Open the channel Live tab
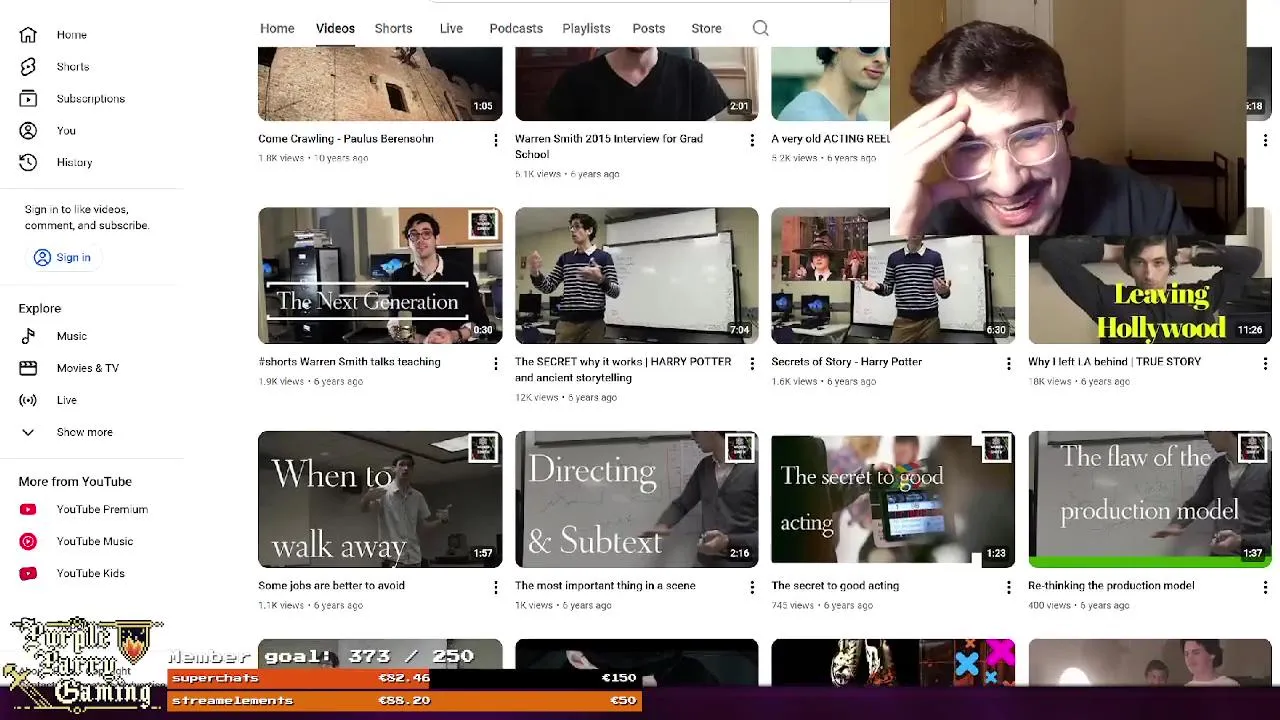Image resolution: width=1280 pixels, height=720 pixels. pyautogui.click(x=451, y=28)
